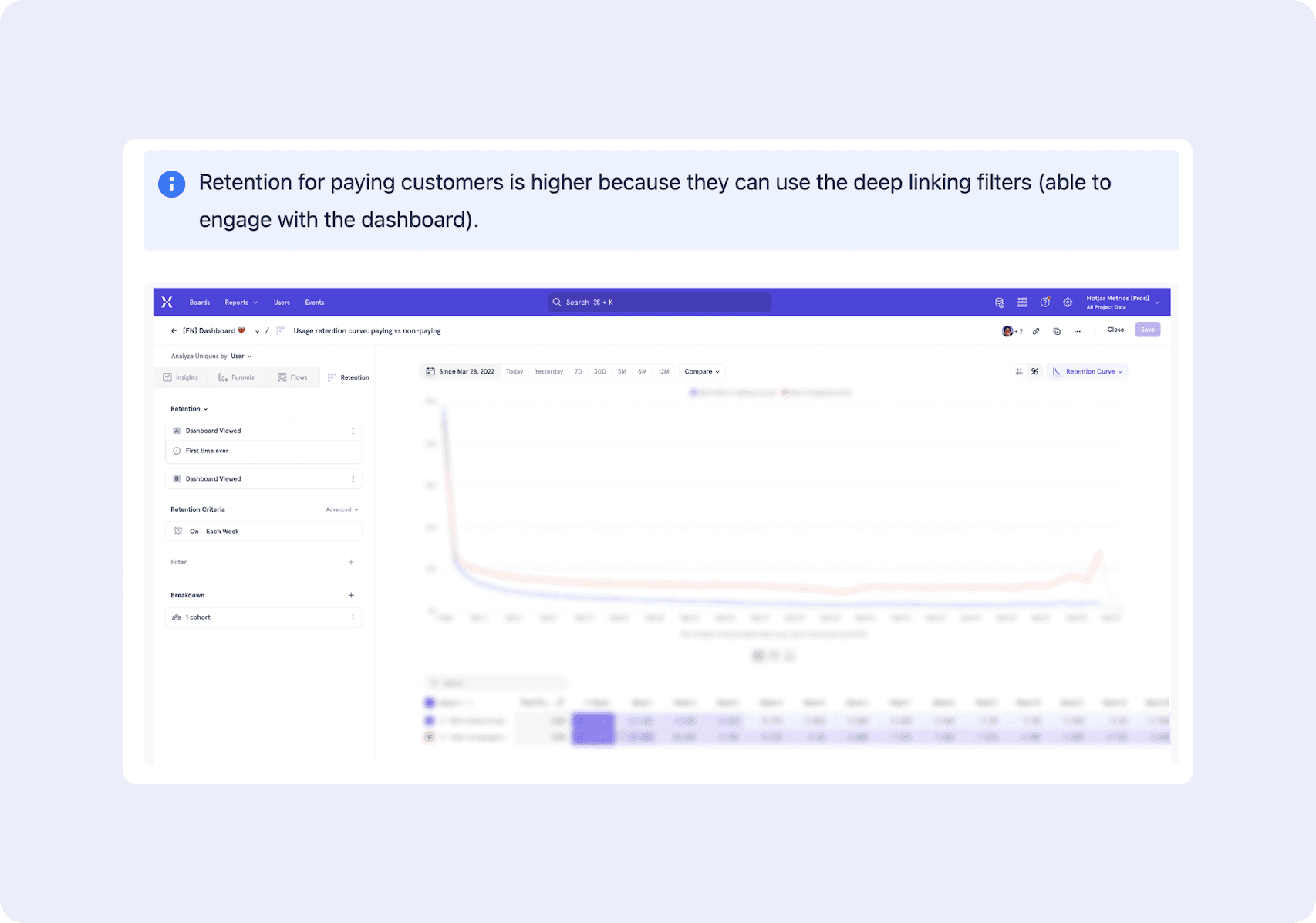Click the clock icon beside First time ever
This screenshot has width=1316, height=923.
pos(177,451)
